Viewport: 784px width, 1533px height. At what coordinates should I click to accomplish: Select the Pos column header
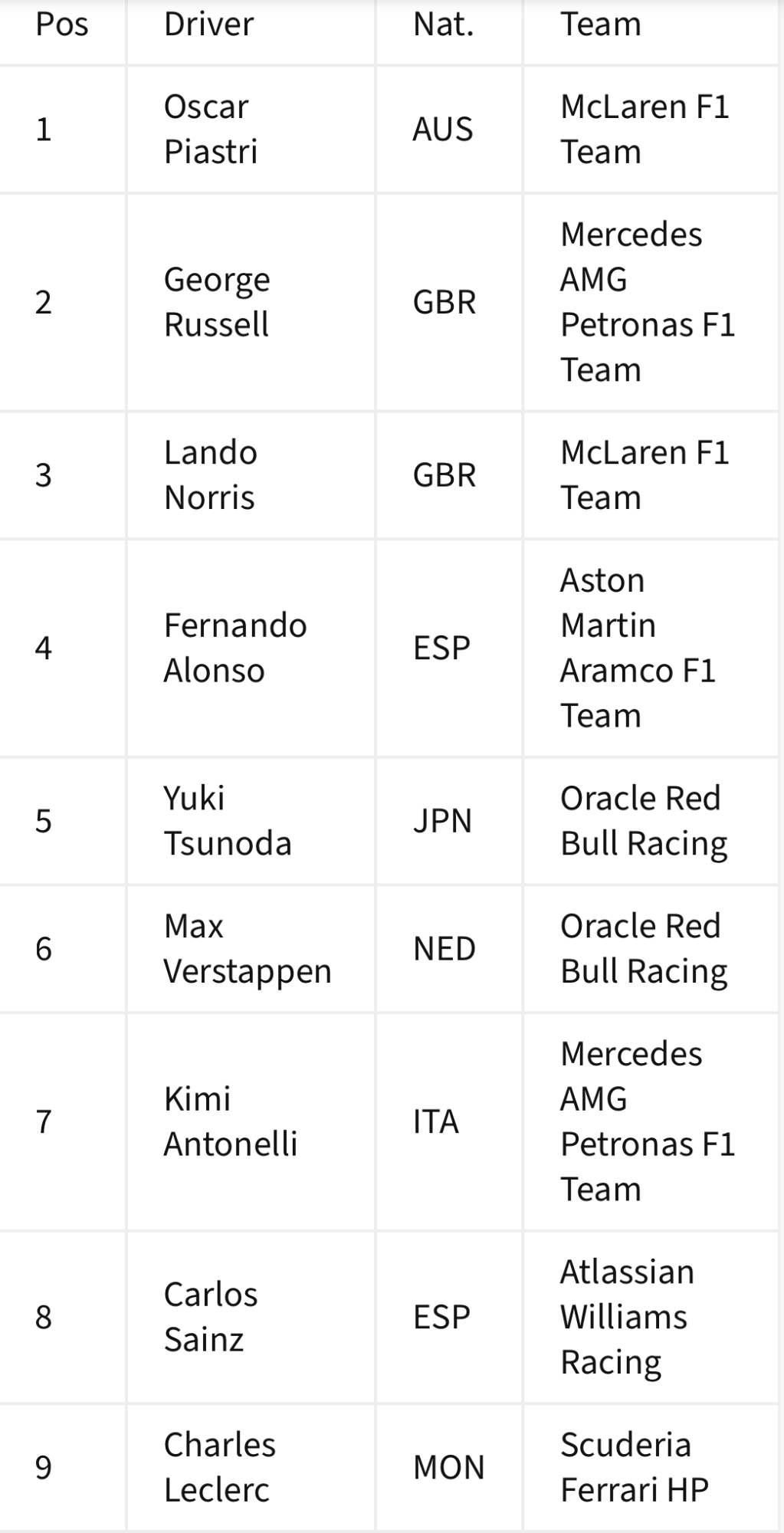click(x=62, y=25)
